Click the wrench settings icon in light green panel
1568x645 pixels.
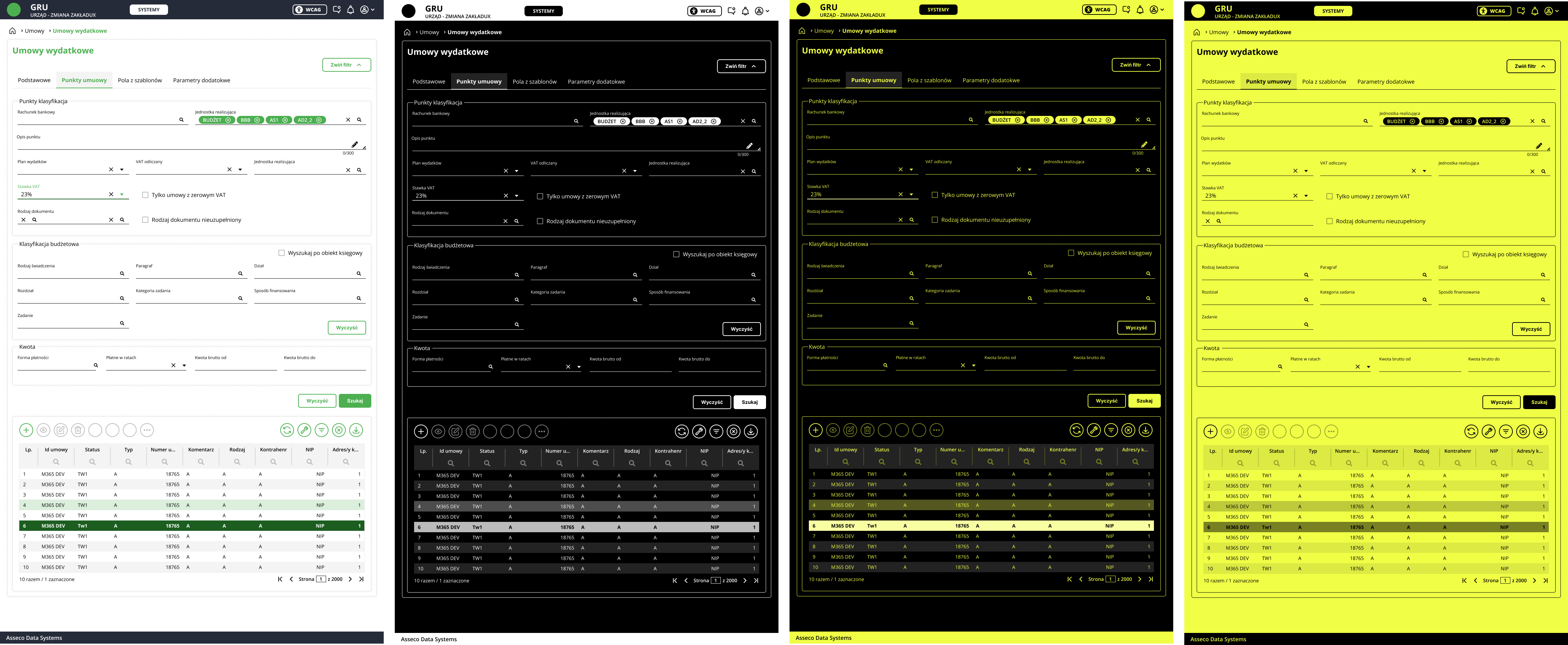pyautogui.click(x=304, y=430)
